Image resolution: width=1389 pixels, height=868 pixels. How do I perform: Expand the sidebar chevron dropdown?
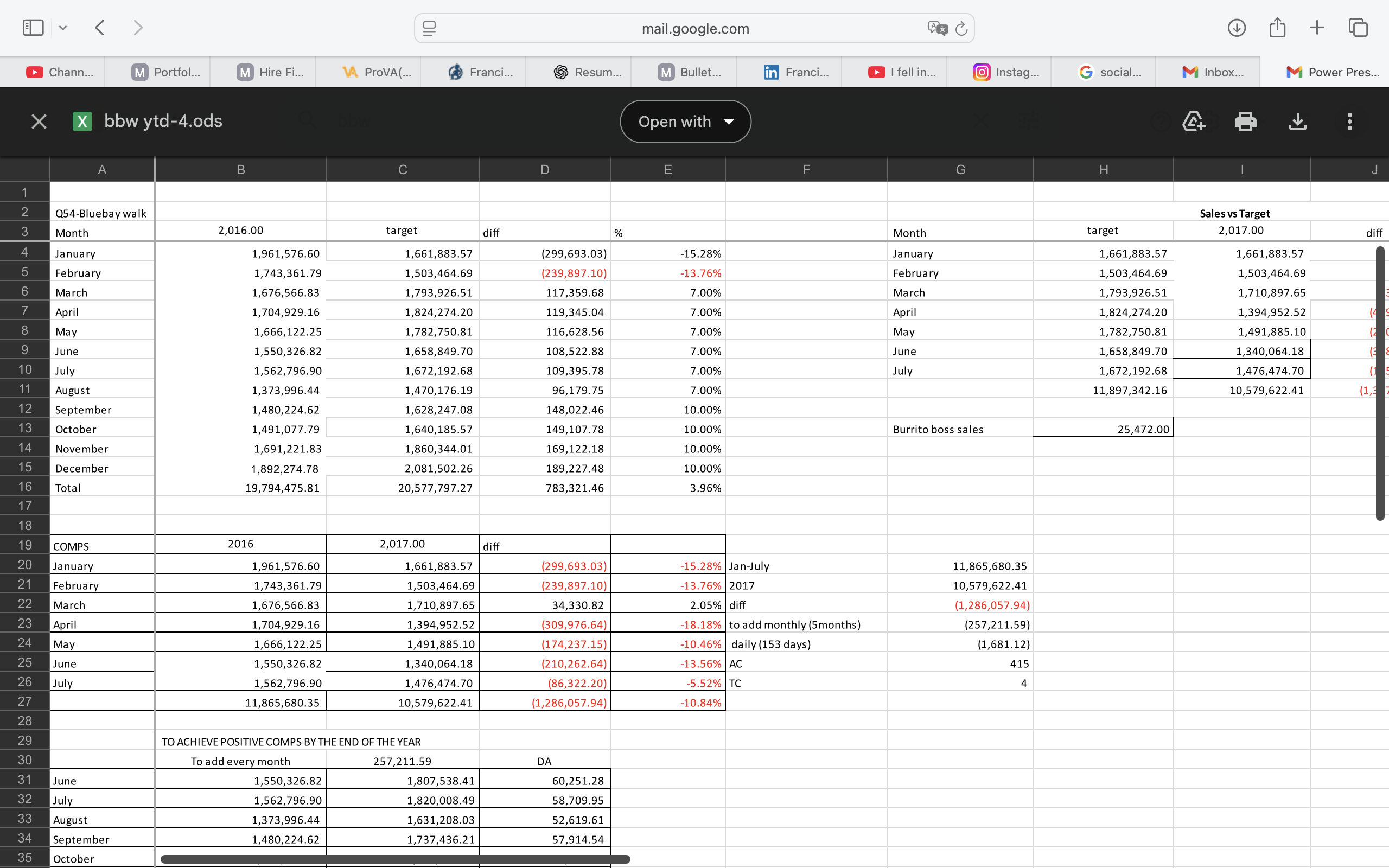coord(63,28)
